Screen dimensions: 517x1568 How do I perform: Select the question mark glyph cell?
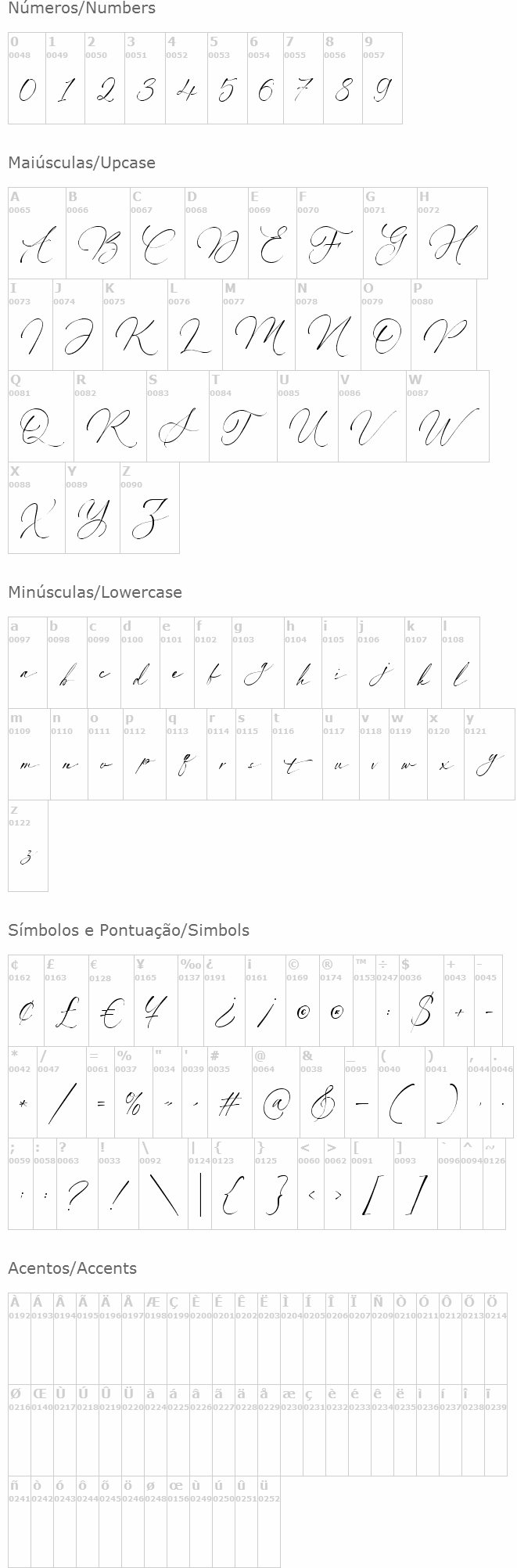[77, 1196]
